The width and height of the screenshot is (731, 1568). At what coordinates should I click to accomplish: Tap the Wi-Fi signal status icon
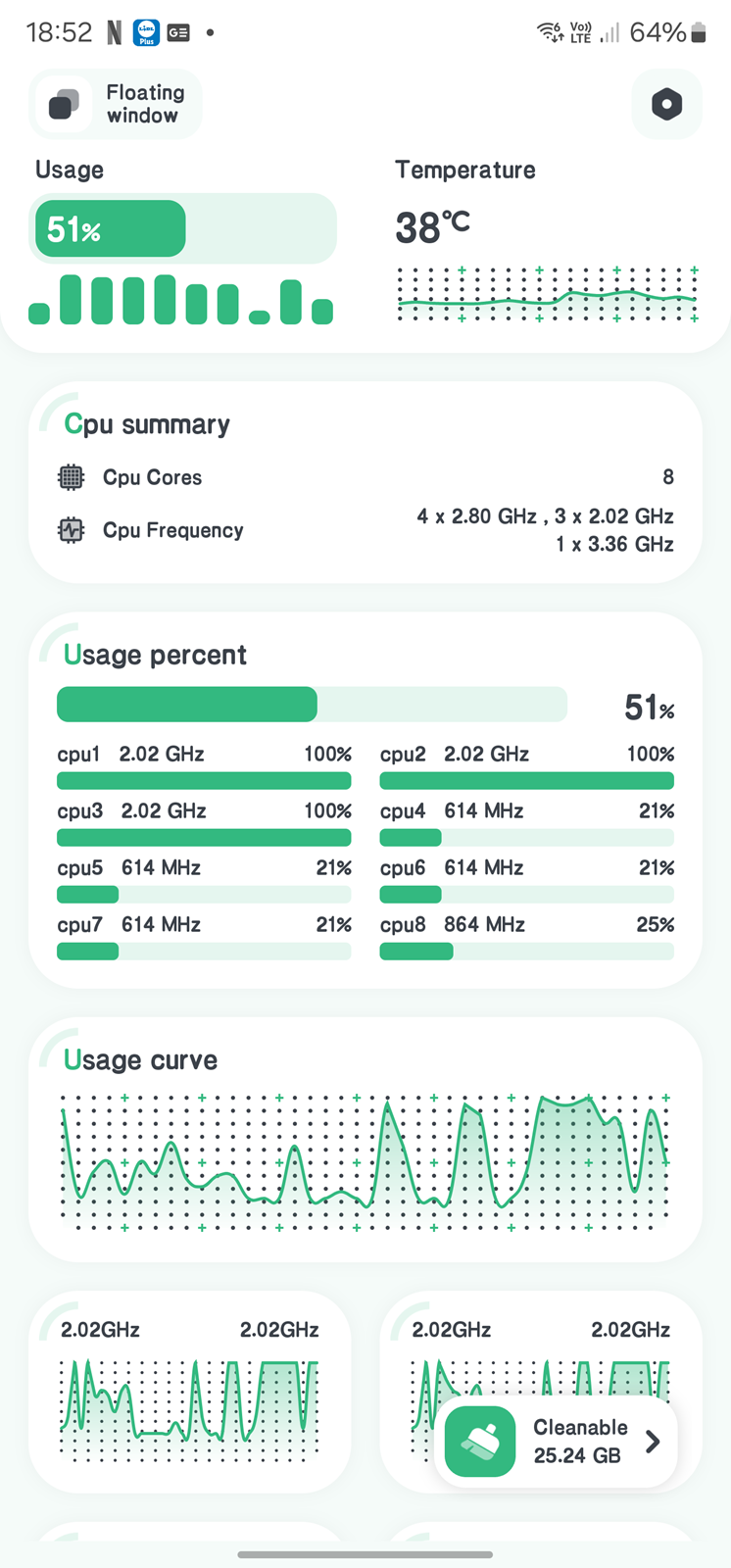click(x=550, y=32)
